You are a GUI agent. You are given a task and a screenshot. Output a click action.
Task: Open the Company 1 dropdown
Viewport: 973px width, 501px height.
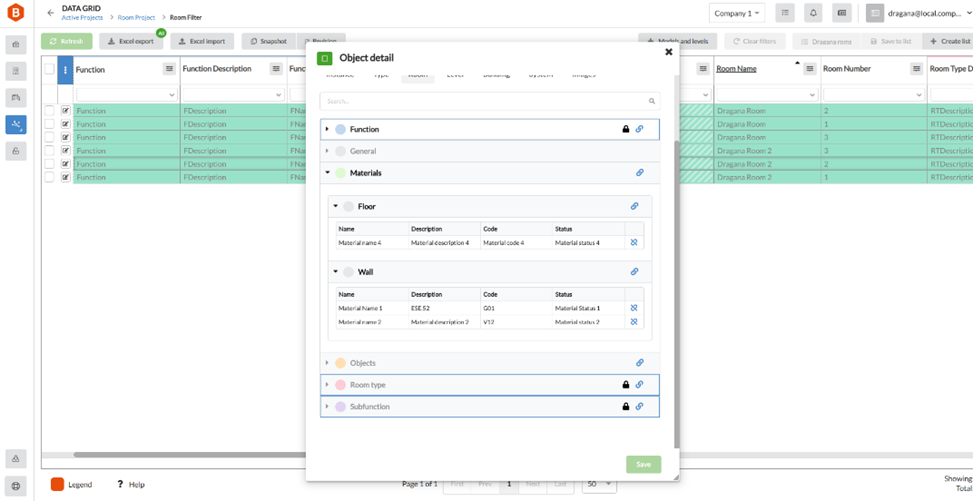click(737, 13)
